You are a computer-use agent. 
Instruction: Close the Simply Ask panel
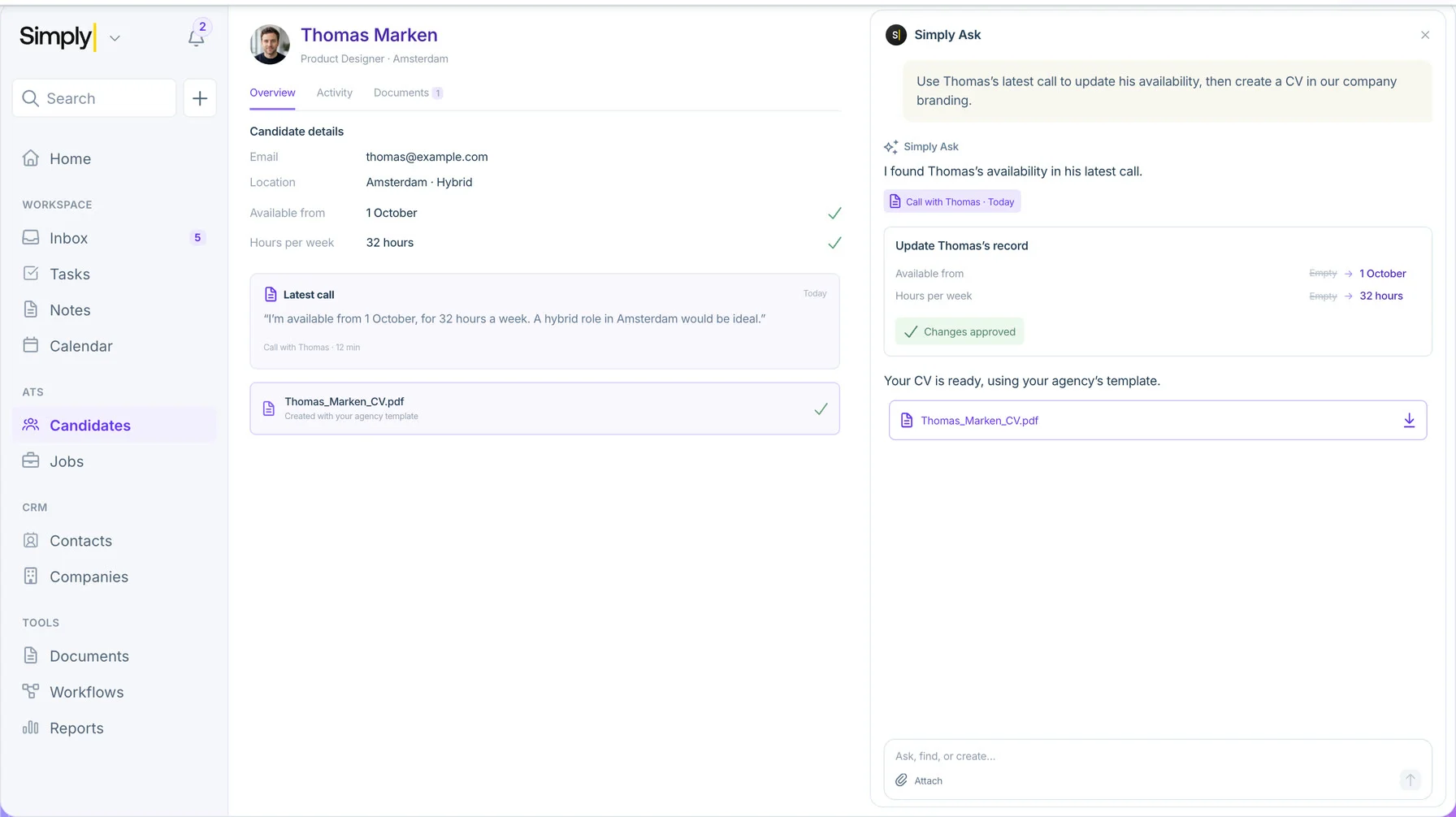click(x=1425, y=35)
